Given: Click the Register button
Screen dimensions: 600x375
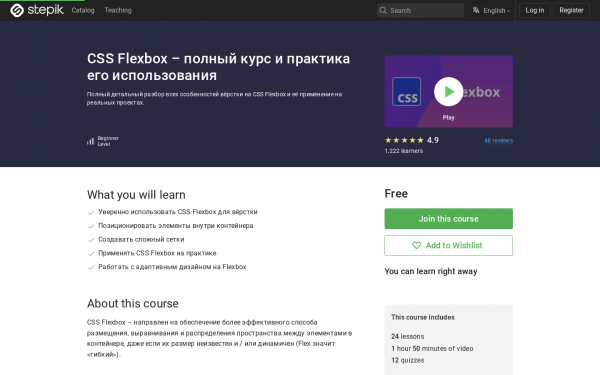Looking at the screenshot, I should coord(571,10).
